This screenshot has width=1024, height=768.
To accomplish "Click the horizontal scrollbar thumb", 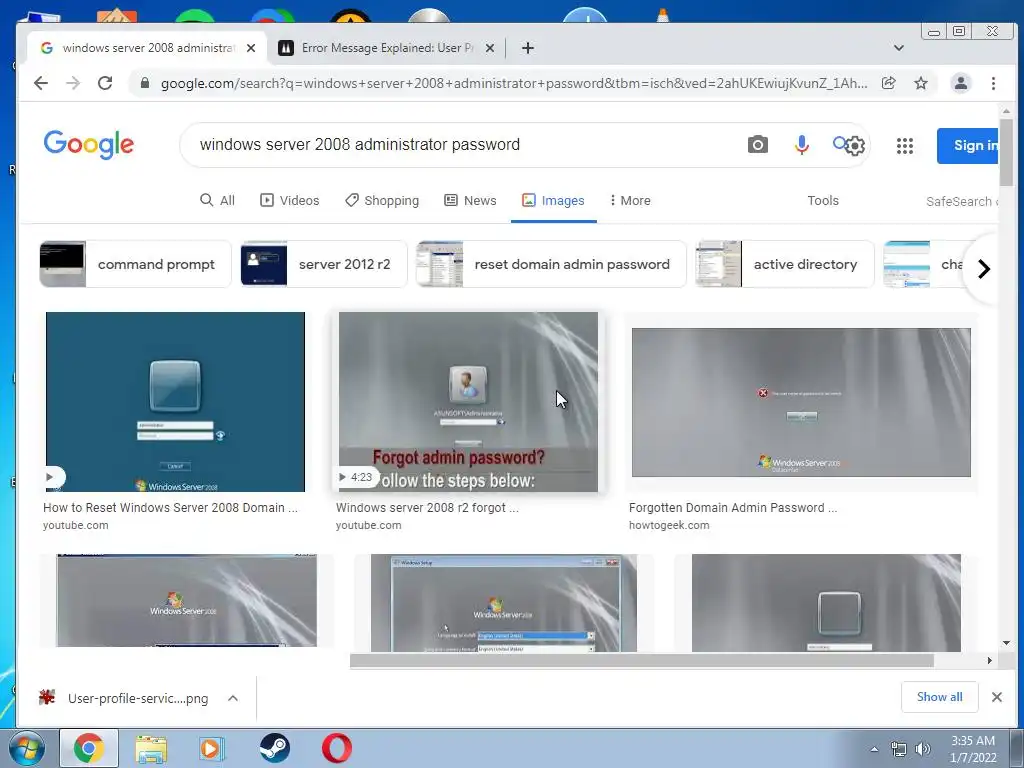I will point(641,660).
